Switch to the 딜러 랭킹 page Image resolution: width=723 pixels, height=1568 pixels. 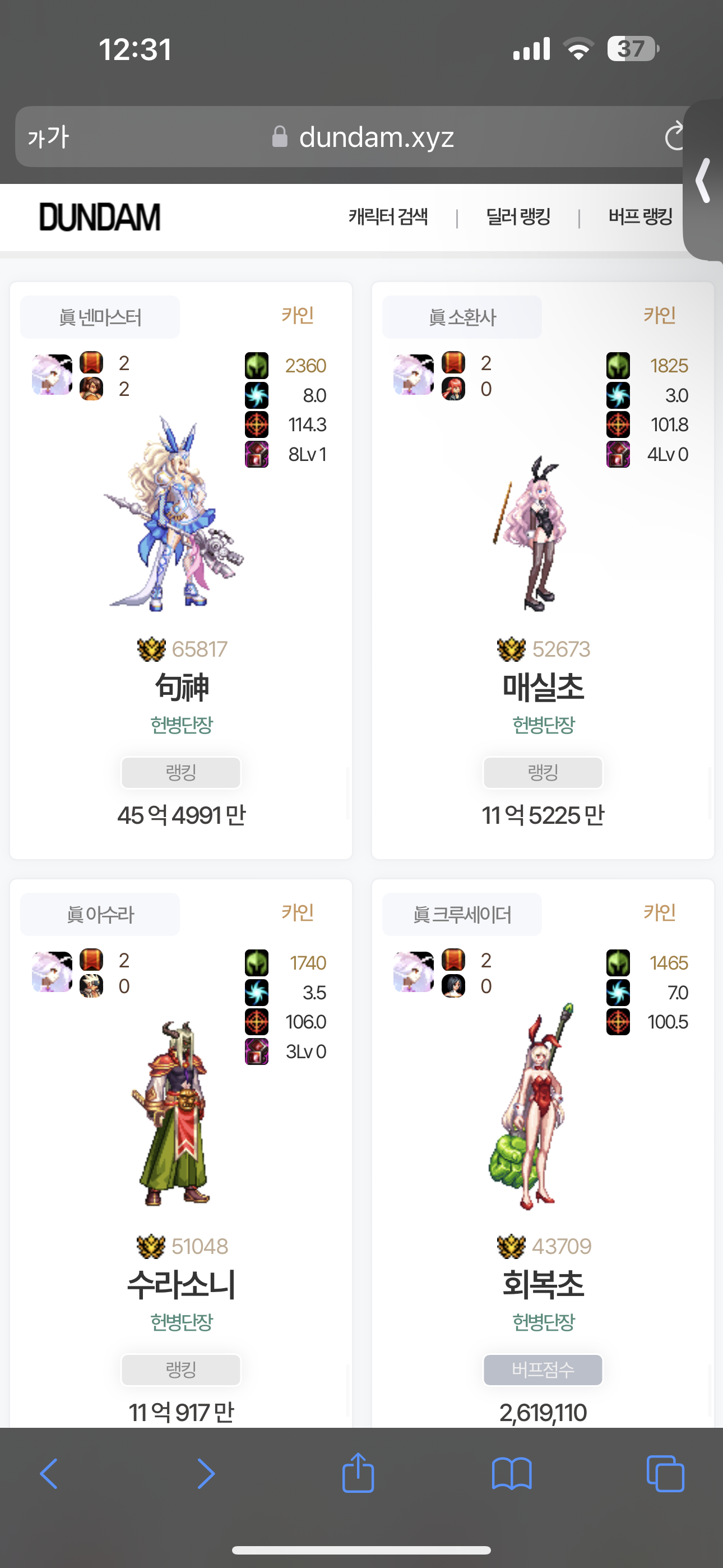pos(518,216)
